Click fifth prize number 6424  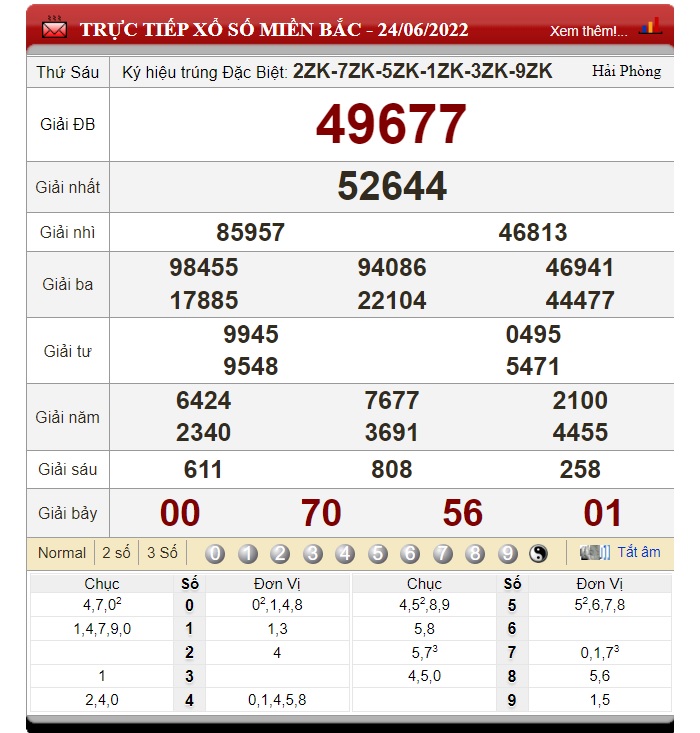click(203, 401)
